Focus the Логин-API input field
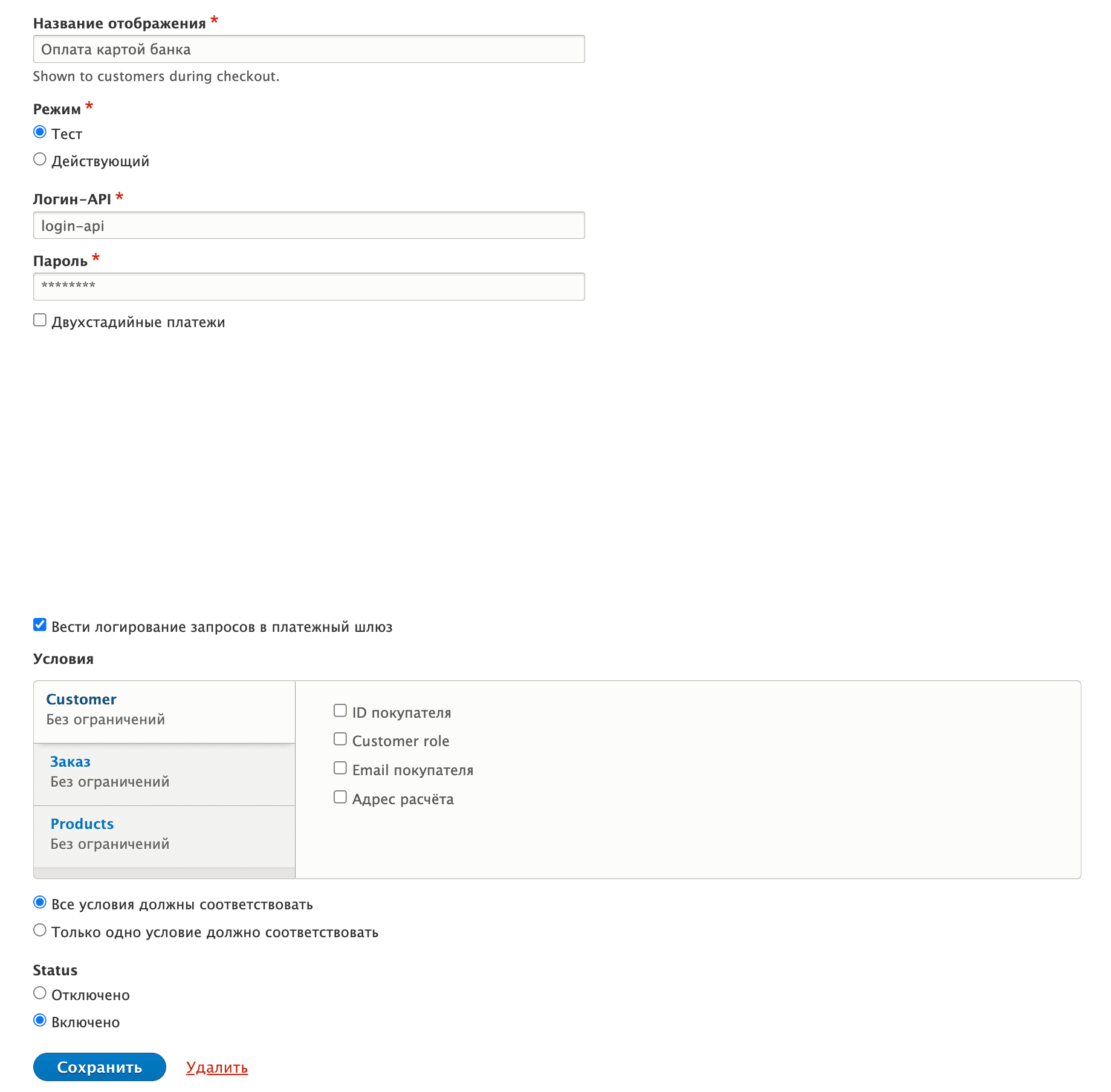 (x=308, y=226)
